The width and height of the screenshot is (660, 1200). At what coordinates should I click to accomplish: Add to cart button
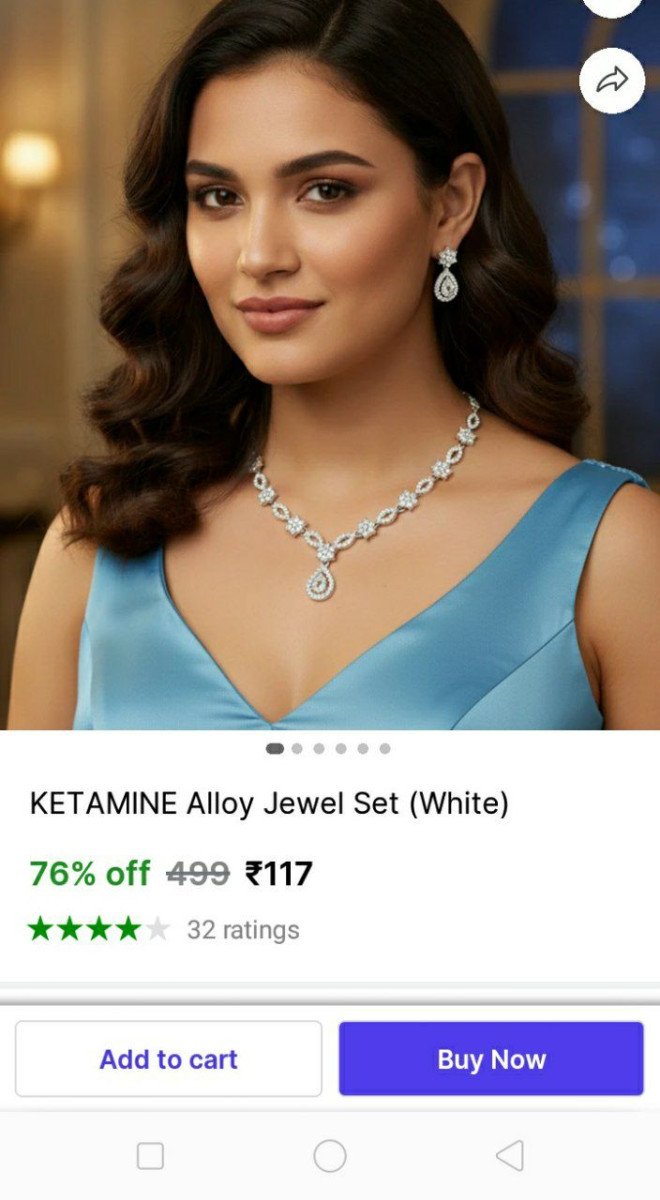click(x=168, y=1059)
